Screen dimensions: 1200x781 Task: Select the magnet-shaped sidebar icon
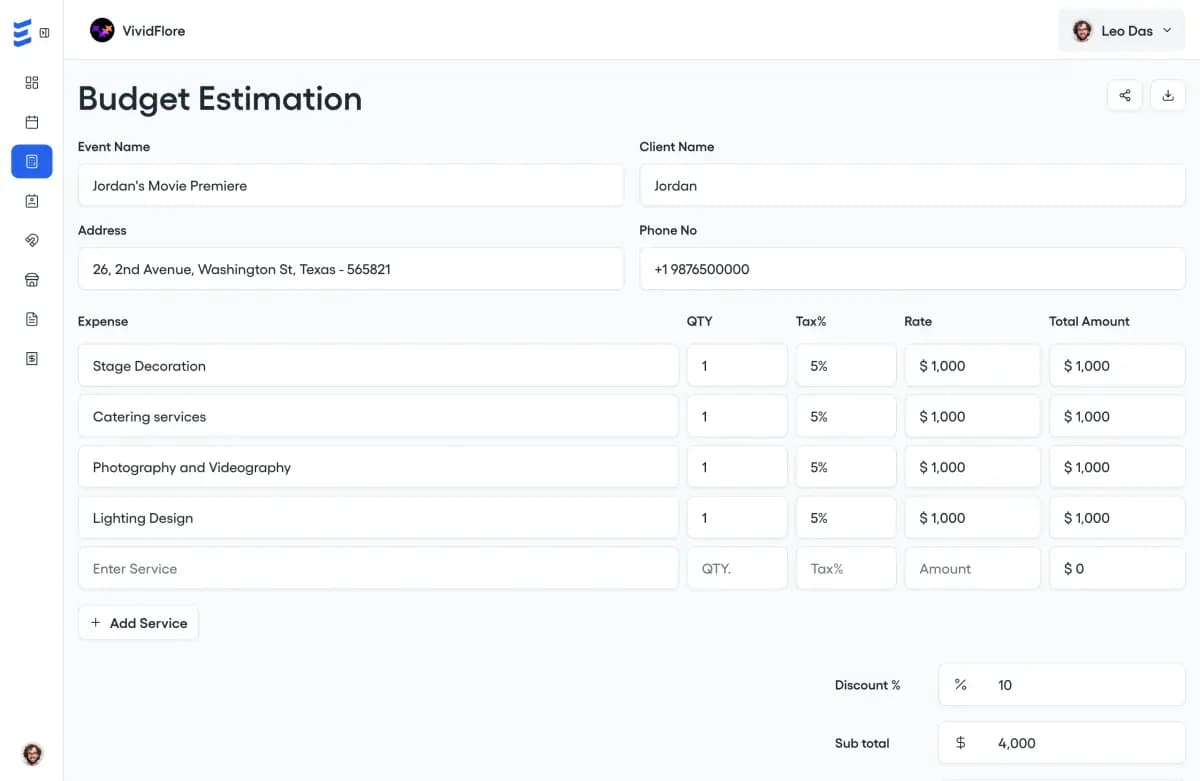tap(31, 240)
